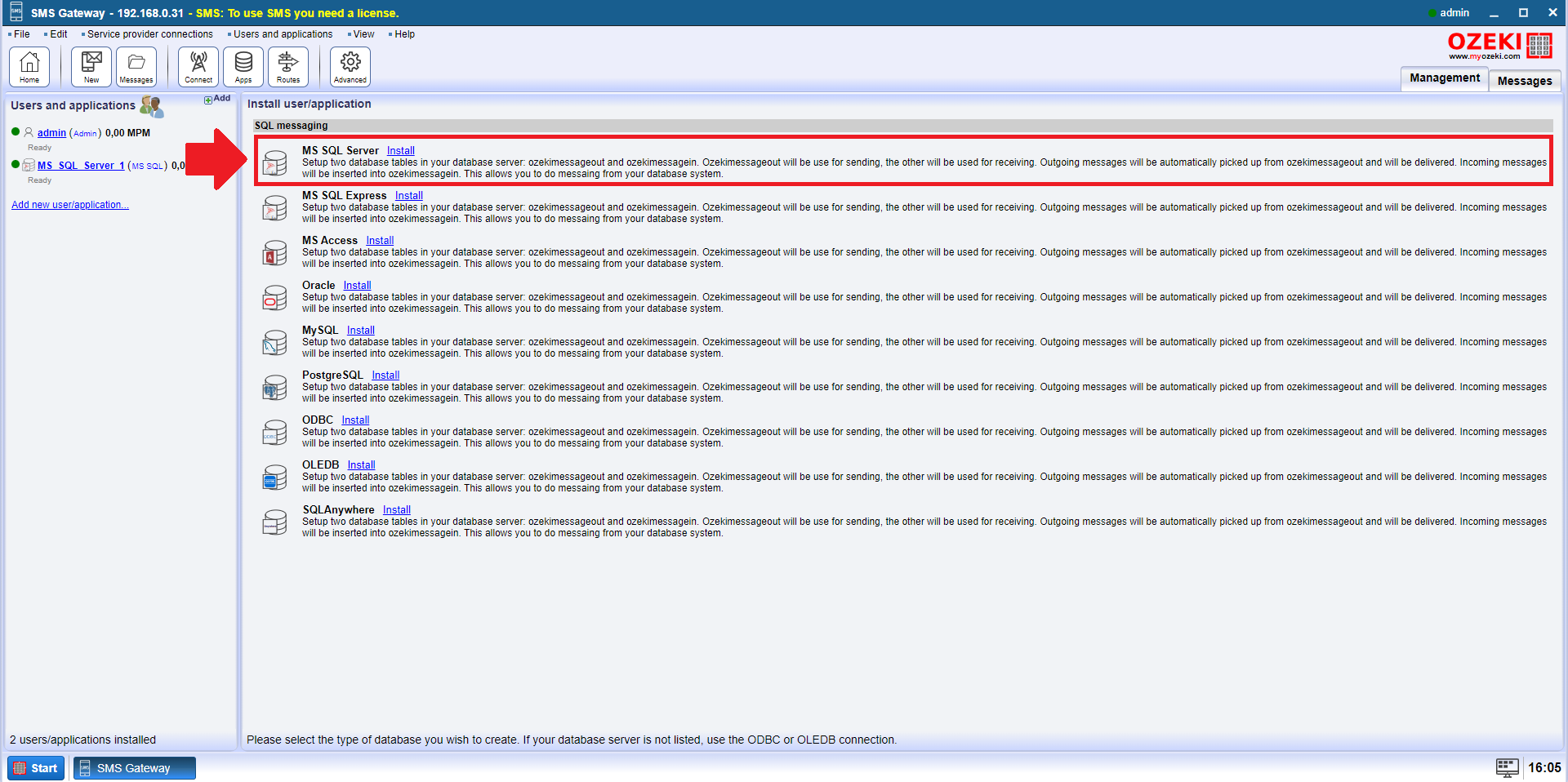
Task: Click the MS_SQL_Server_1 database user icon
Action: pyautogui.click(x=29, y=165)
